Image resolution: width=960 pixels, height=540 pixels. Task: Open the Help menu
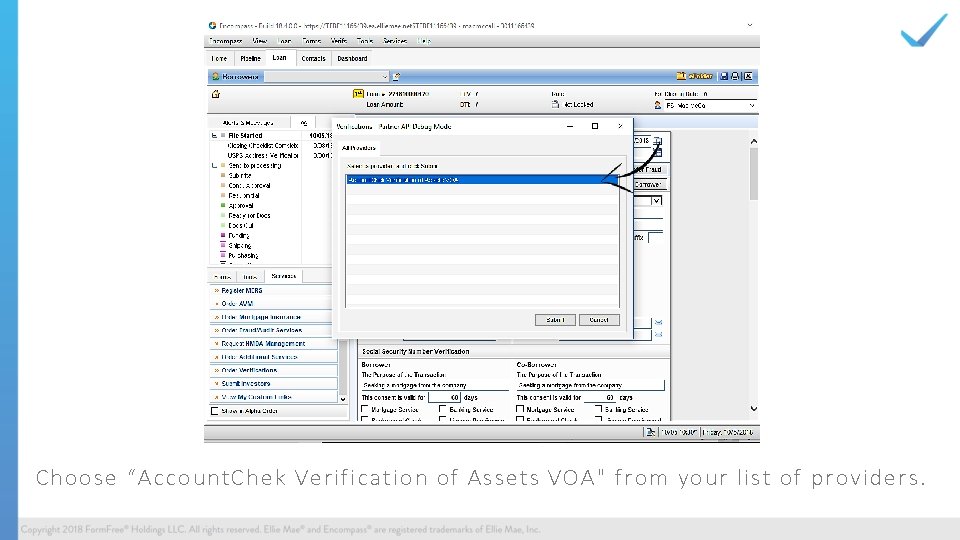(x=424, y=41)
